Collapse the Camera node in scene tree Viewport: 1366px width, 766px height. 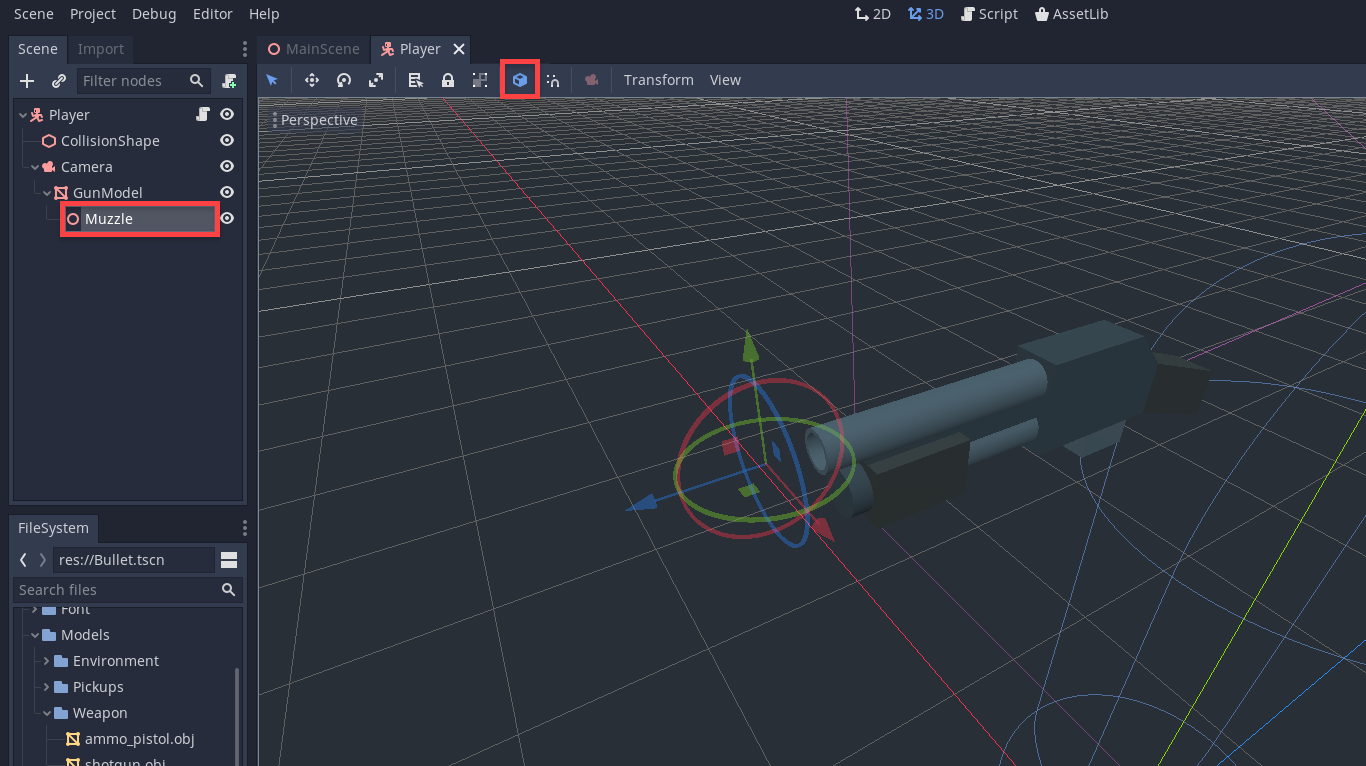coord(35,167)
